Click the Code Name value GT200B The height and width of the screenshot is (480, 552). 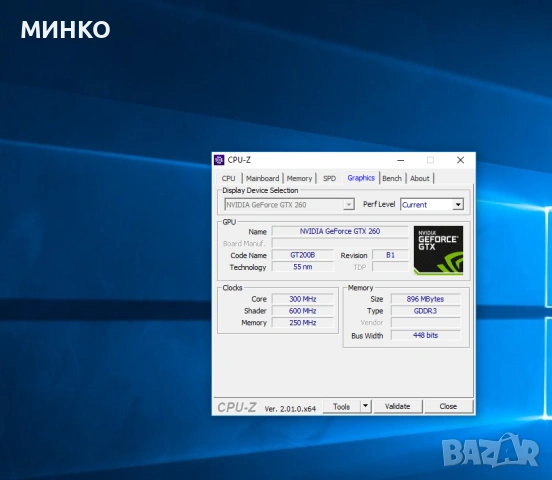click(x=302, y=255)
